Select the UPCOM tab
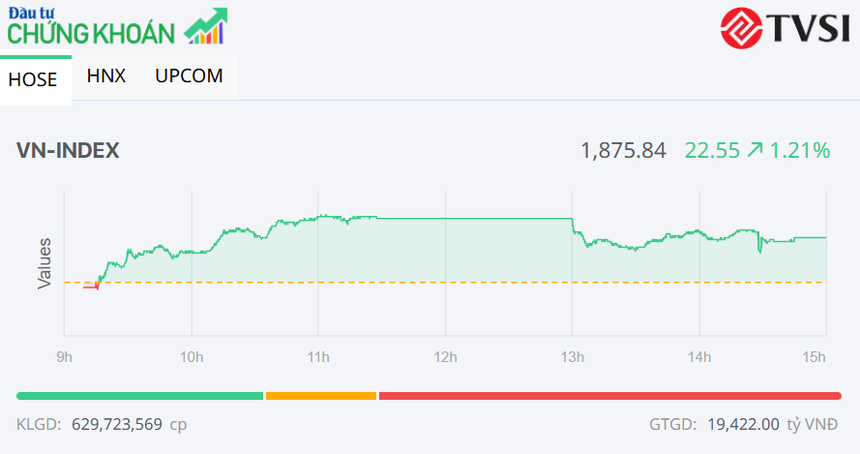860x454 pixels. click(x=189, y=76)
